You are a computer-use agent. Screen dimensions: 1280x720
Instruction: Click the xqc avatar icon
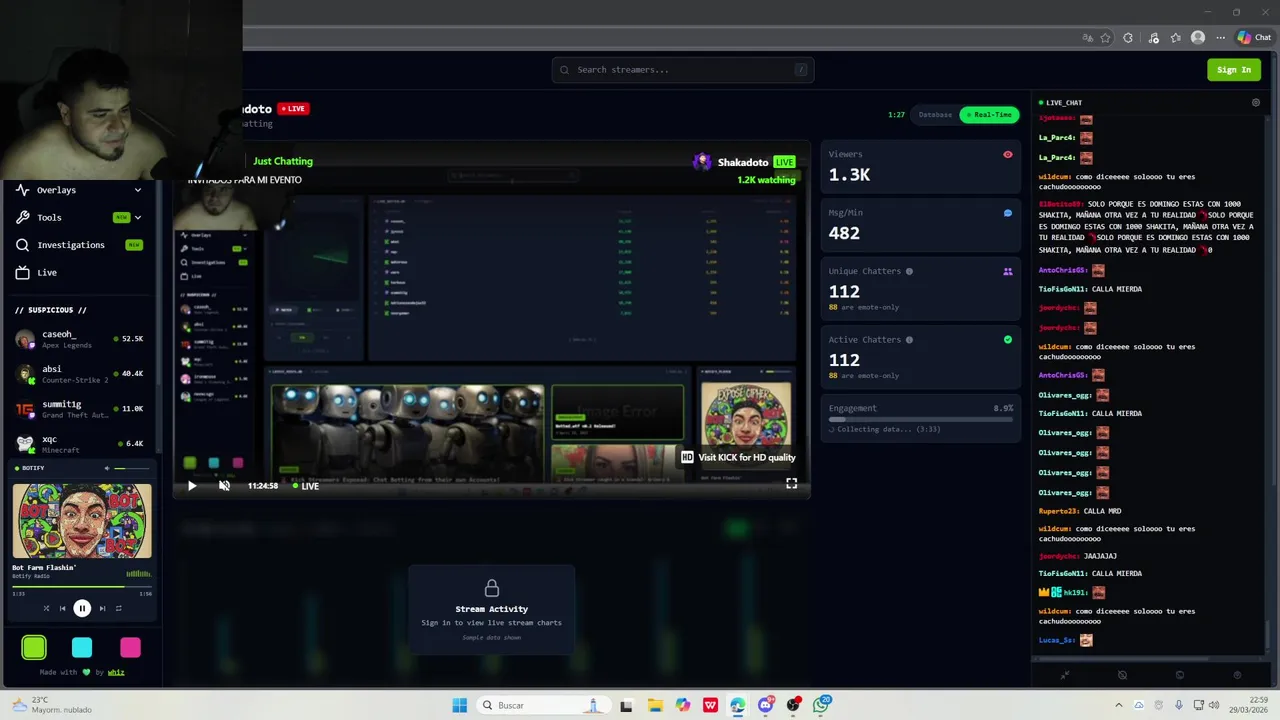click(x=25, y=444)
